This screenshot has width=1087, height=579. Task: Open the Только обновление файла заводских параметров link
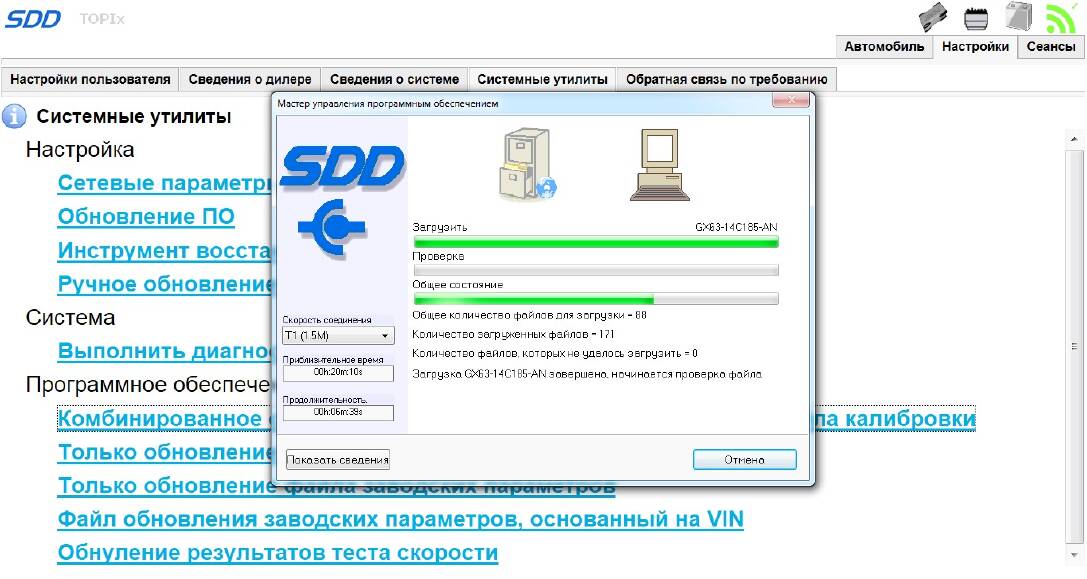tap(336, 485)
